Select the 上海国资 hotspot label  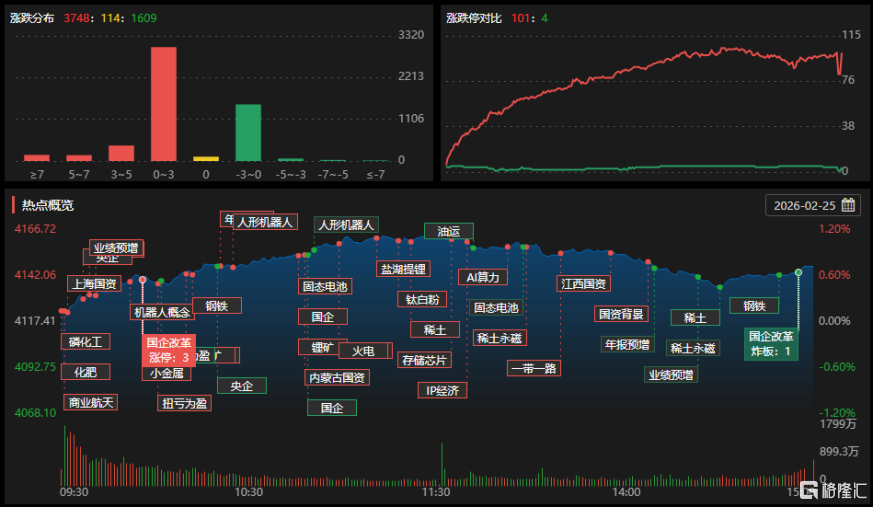tap(94, 284)
